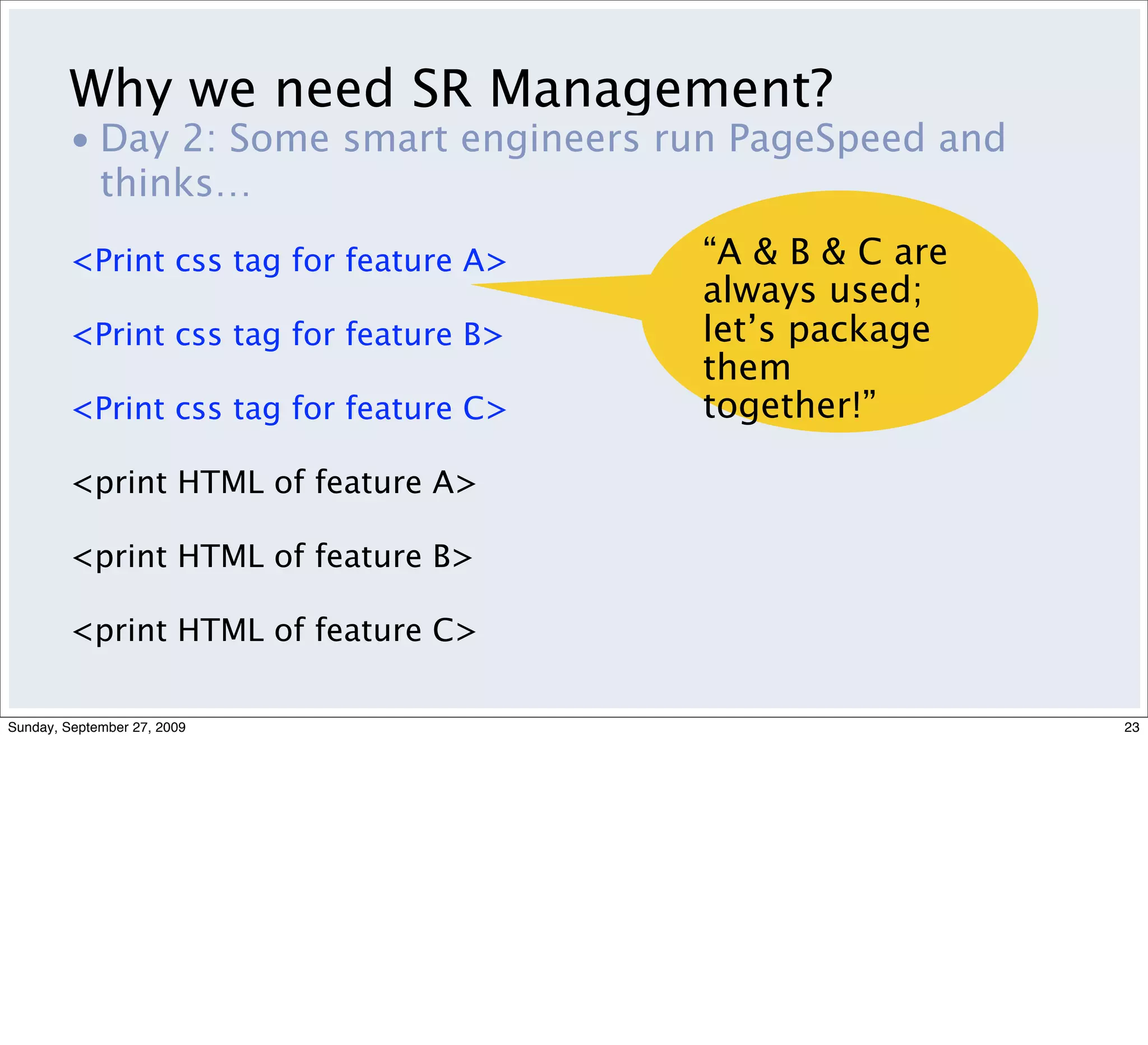Click the slide number '23' in footer

1132,727
